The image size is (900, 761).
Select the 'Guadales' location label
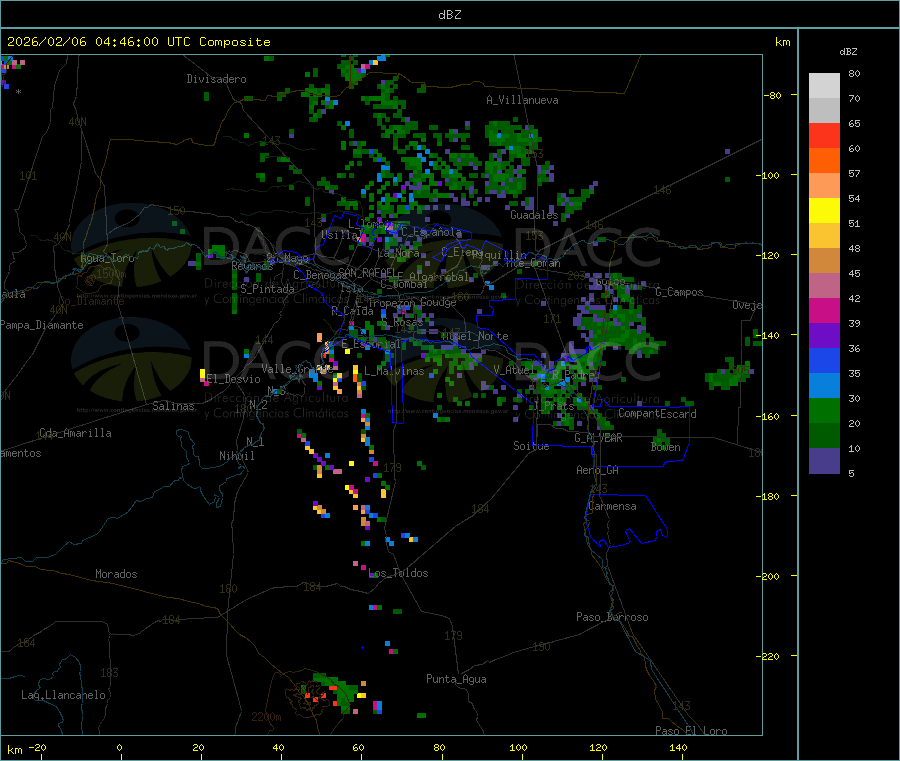tap(534, 215)
